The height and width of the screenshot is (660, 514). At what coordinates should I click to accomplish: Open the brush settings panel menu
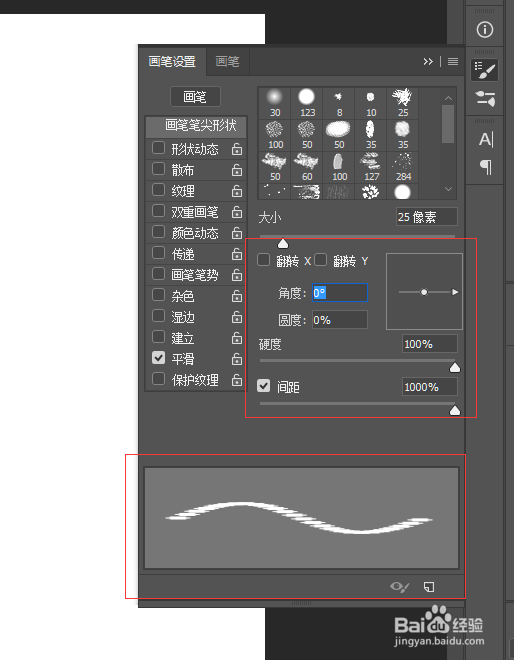[453, 62]
